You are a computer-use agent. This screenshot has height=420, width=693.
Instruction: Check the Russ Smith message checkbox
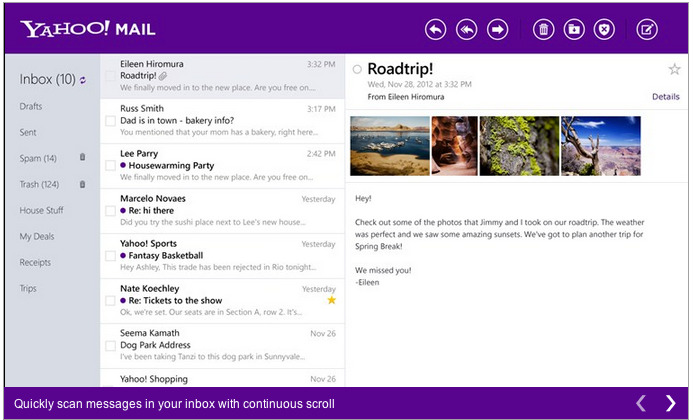coord(110,121)
